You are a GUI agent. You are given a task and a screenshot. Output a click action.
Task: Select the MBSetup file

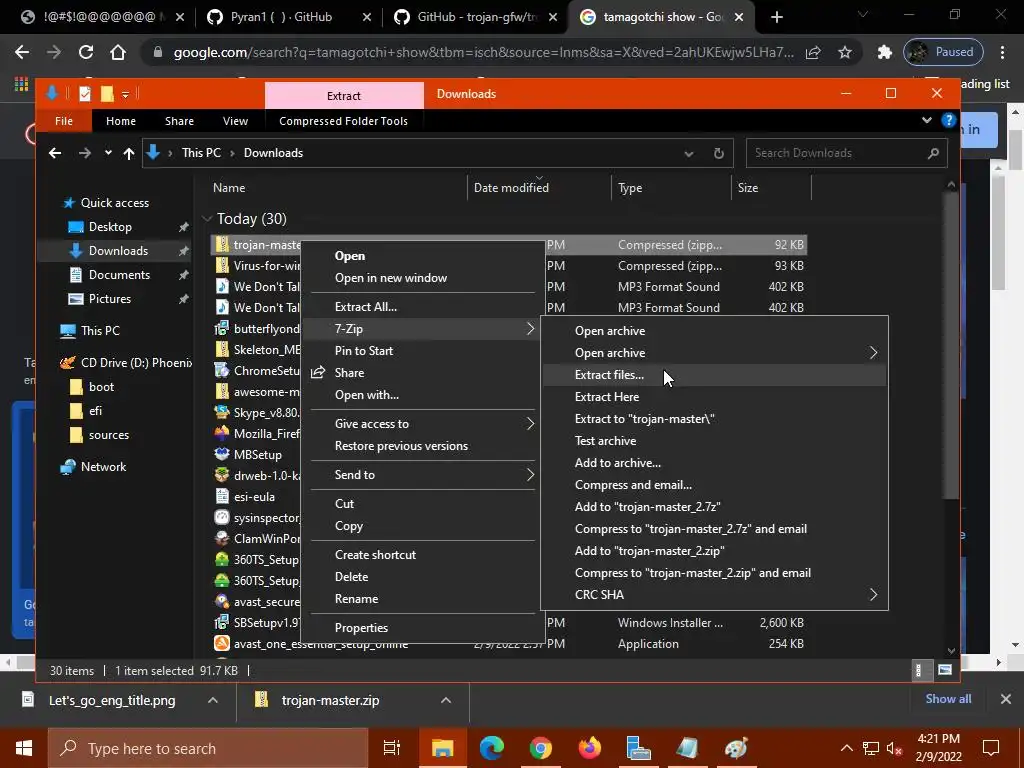coord(257,455)
